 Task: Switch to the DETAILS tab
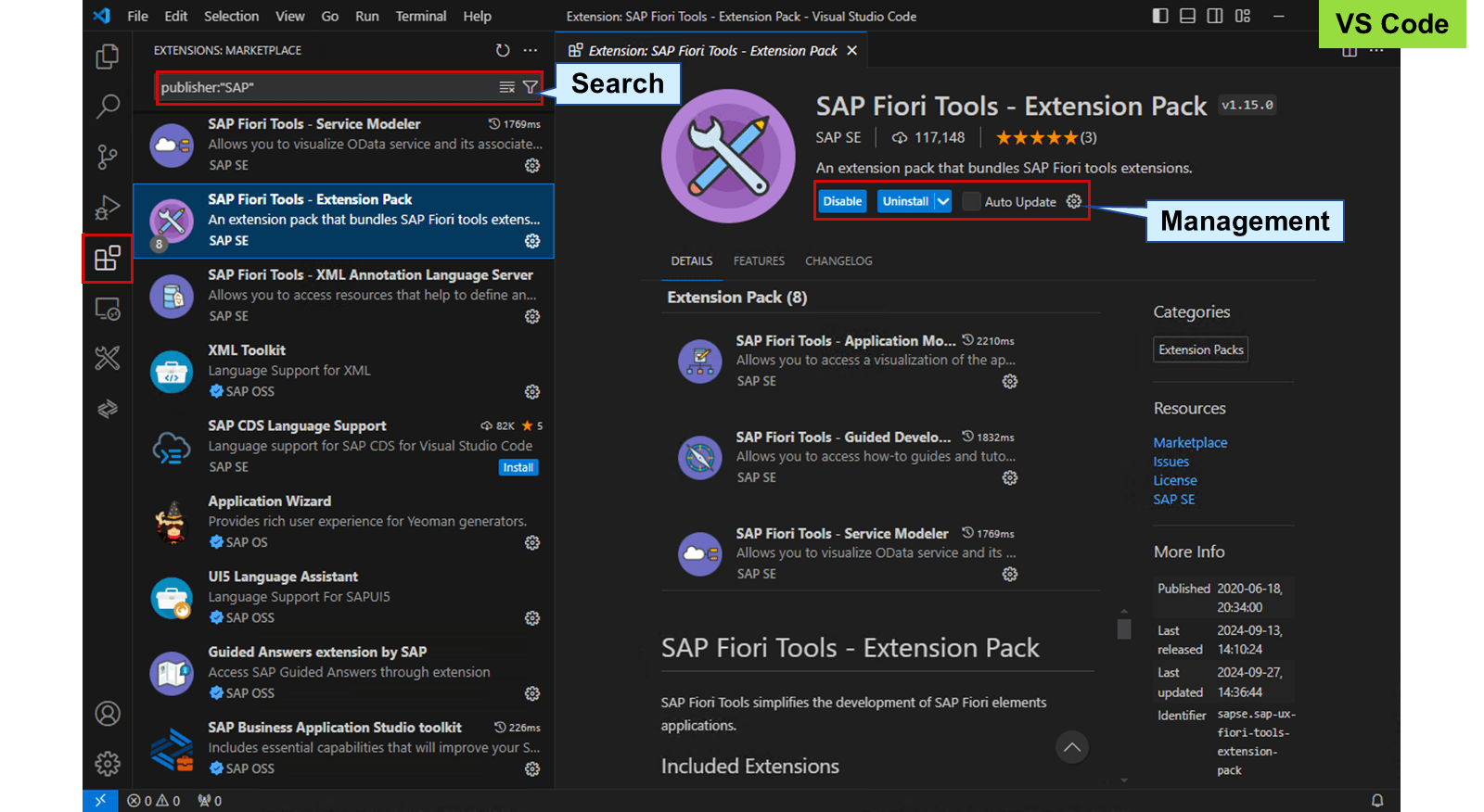point(692,261)
